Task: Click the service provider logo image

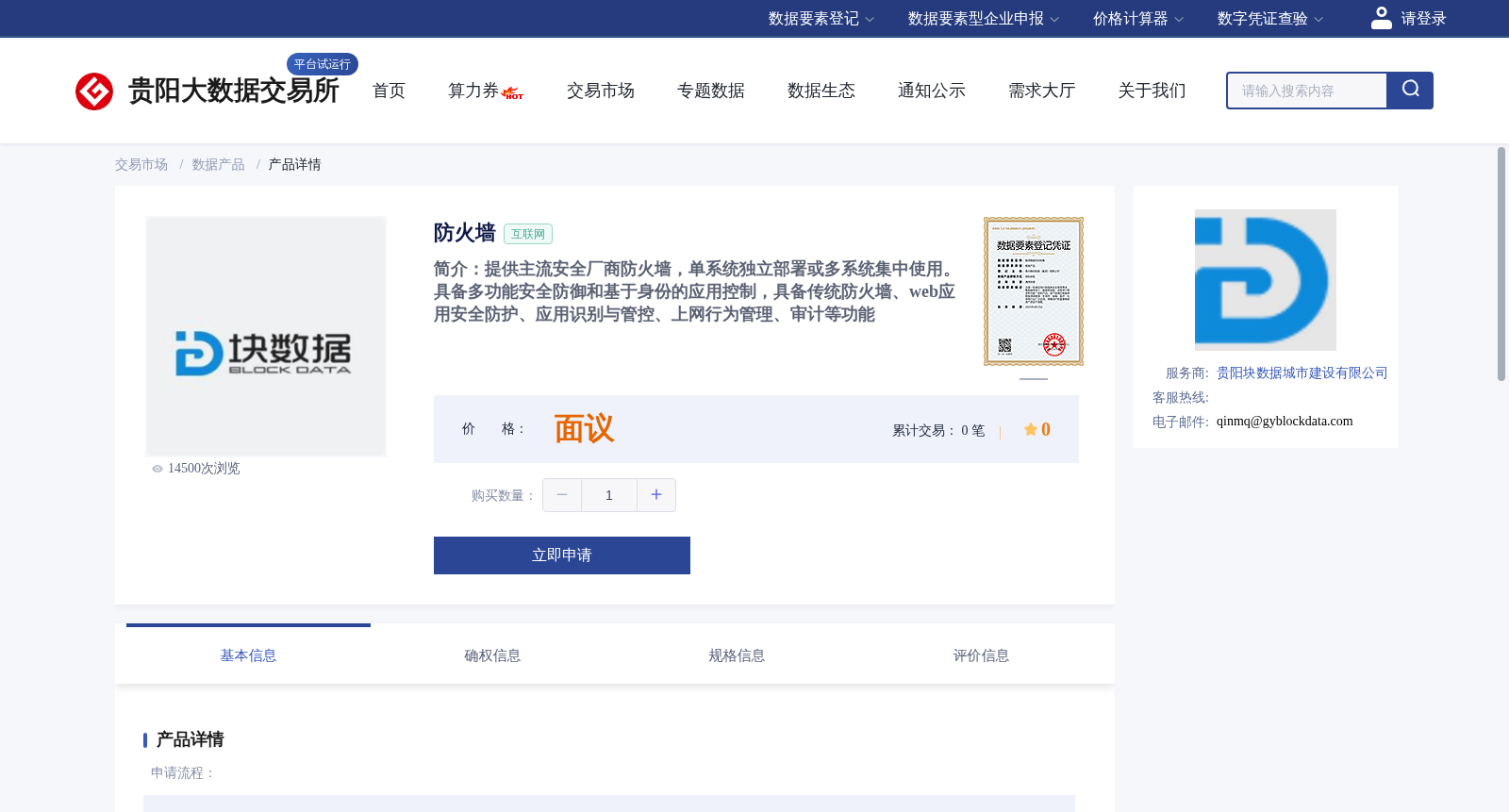Action: pyautogui.click(x=1266, y=280)
